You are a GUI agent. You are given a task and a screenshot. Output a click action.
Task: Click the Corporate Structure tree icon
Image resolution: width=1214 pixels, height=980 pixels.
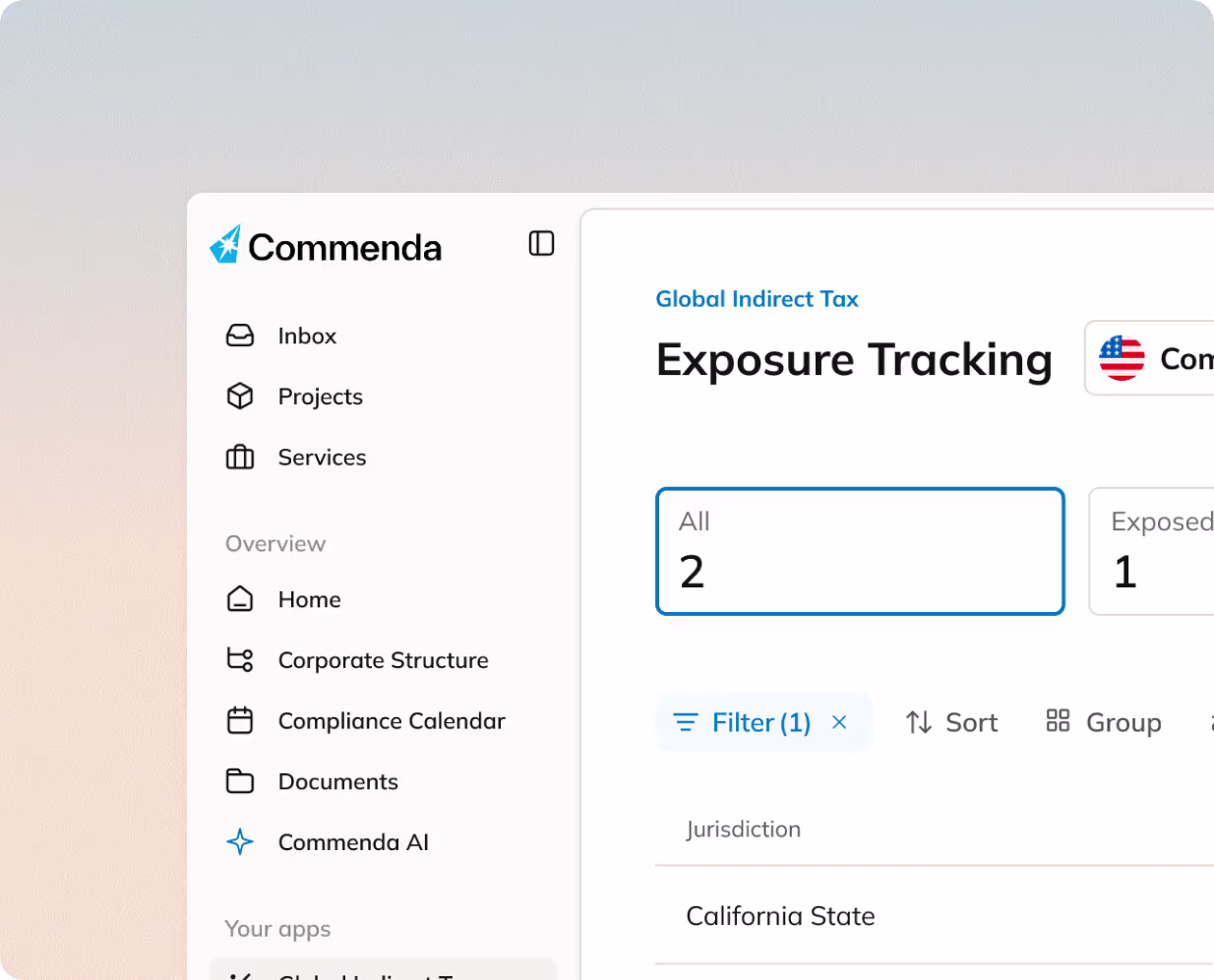click(240, 659)
